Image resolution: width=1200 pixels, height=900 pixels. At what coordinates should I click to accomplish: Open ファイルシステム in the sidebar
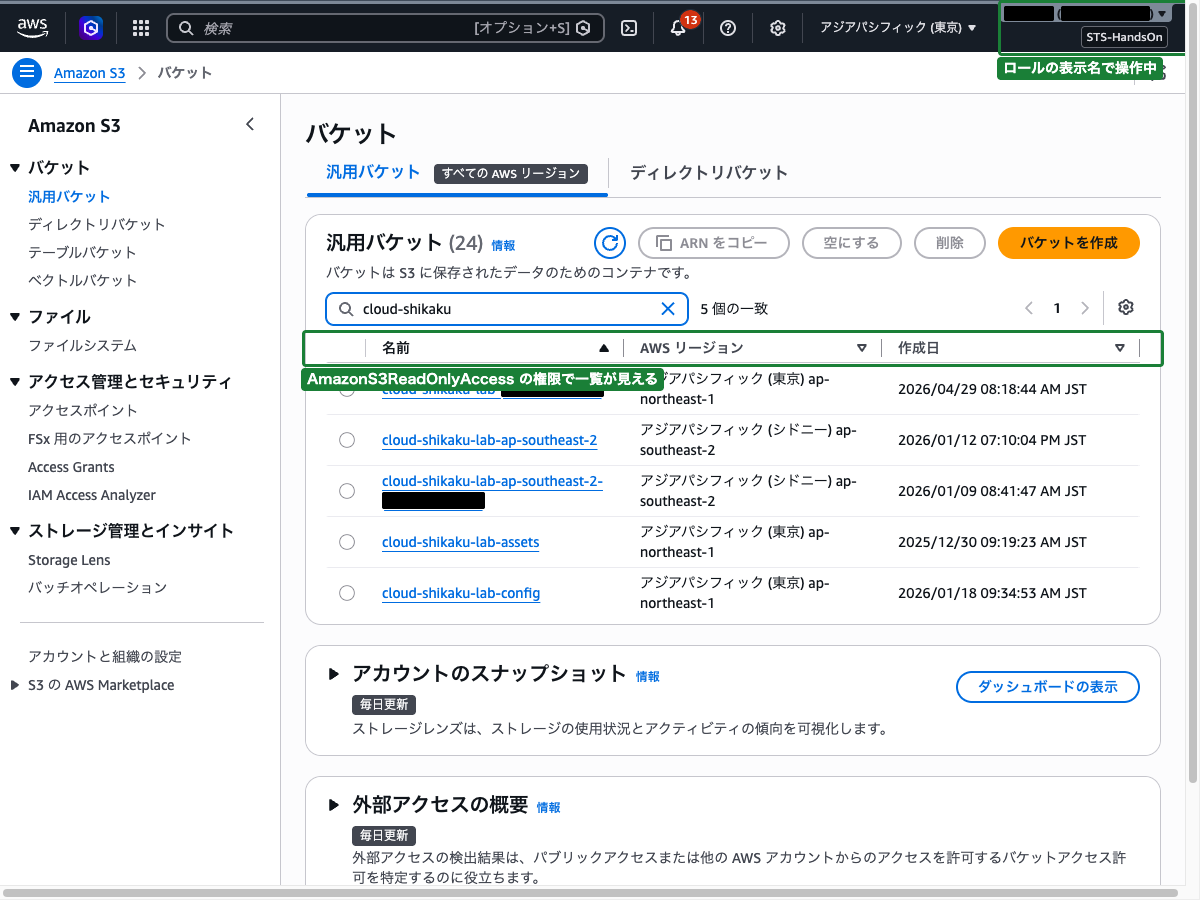[82, 345]
